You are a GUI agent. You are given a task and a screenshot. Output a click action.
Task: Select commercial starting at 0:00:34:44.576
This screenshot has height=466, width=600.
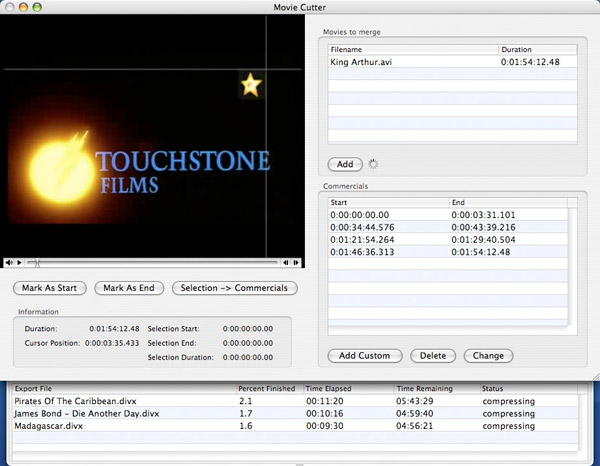(x=448, y=227)
